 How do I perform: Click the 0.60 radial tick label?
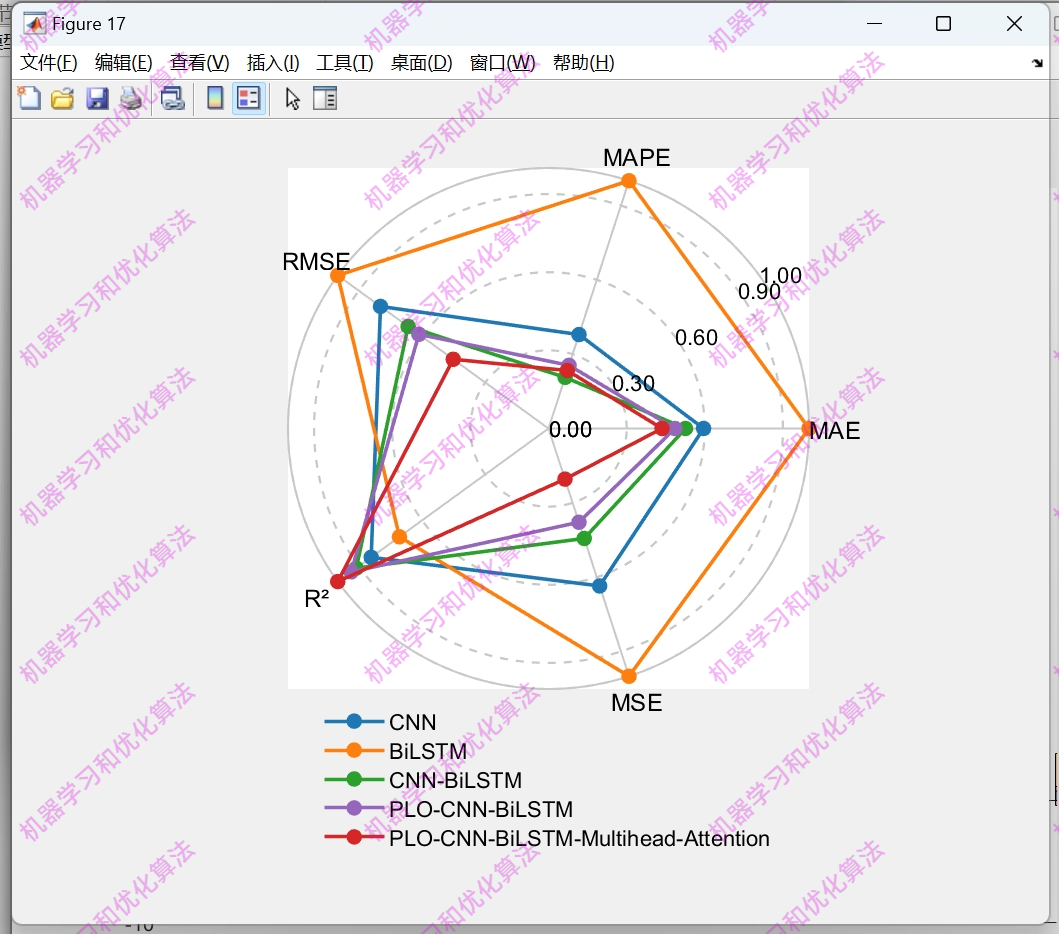696,337
